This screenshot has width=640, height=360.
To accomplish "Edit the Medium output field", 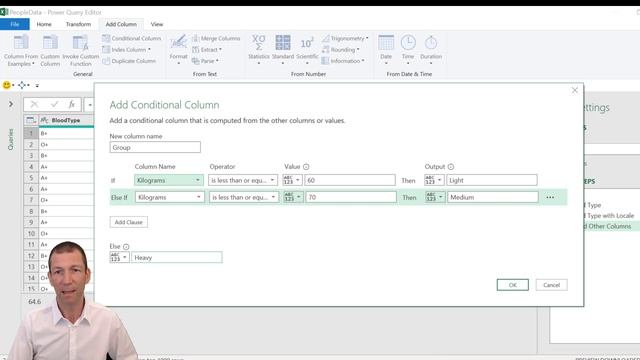I will (x=493, y=197).
